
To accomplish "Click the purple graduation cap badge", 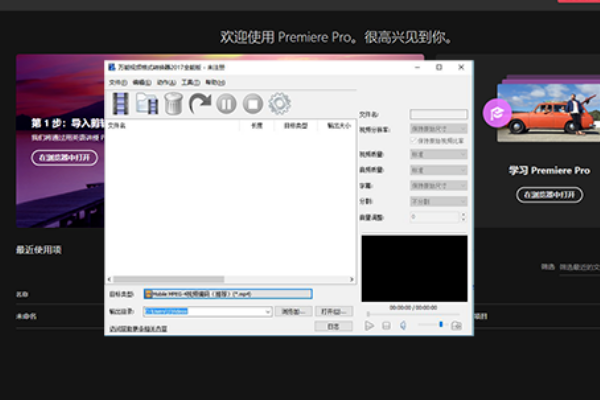I will [497, 113].
